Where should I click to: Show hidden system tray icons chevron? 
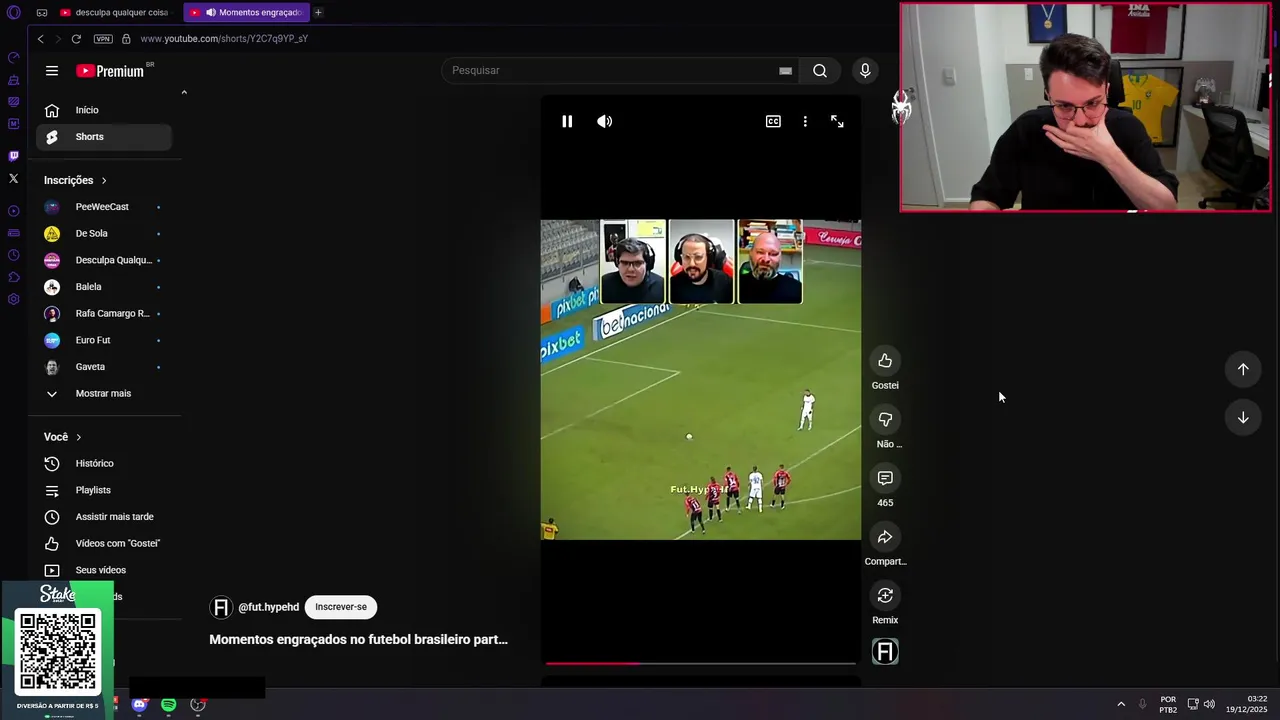(1121, 704)
